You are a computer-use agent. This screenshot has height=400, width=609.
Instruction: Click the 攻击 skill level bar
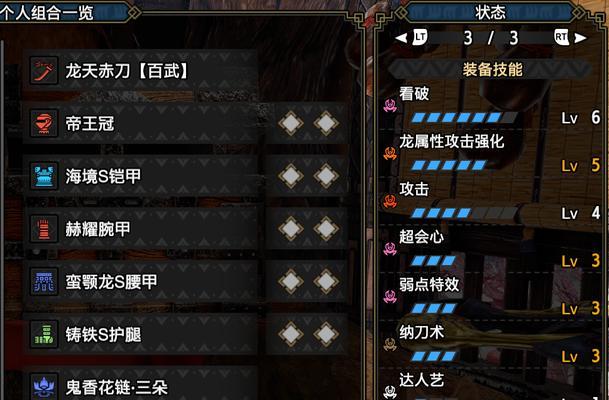(x=465, y=213)
